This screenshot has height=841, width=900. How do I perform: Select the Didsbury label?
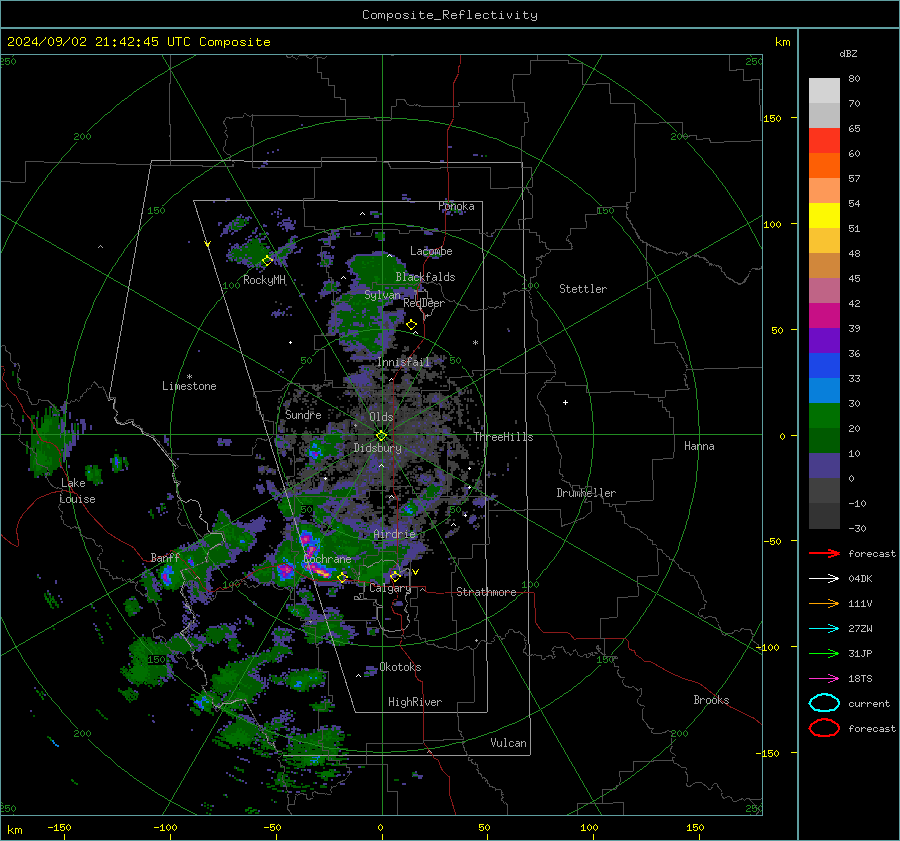(x=377, y=448)
